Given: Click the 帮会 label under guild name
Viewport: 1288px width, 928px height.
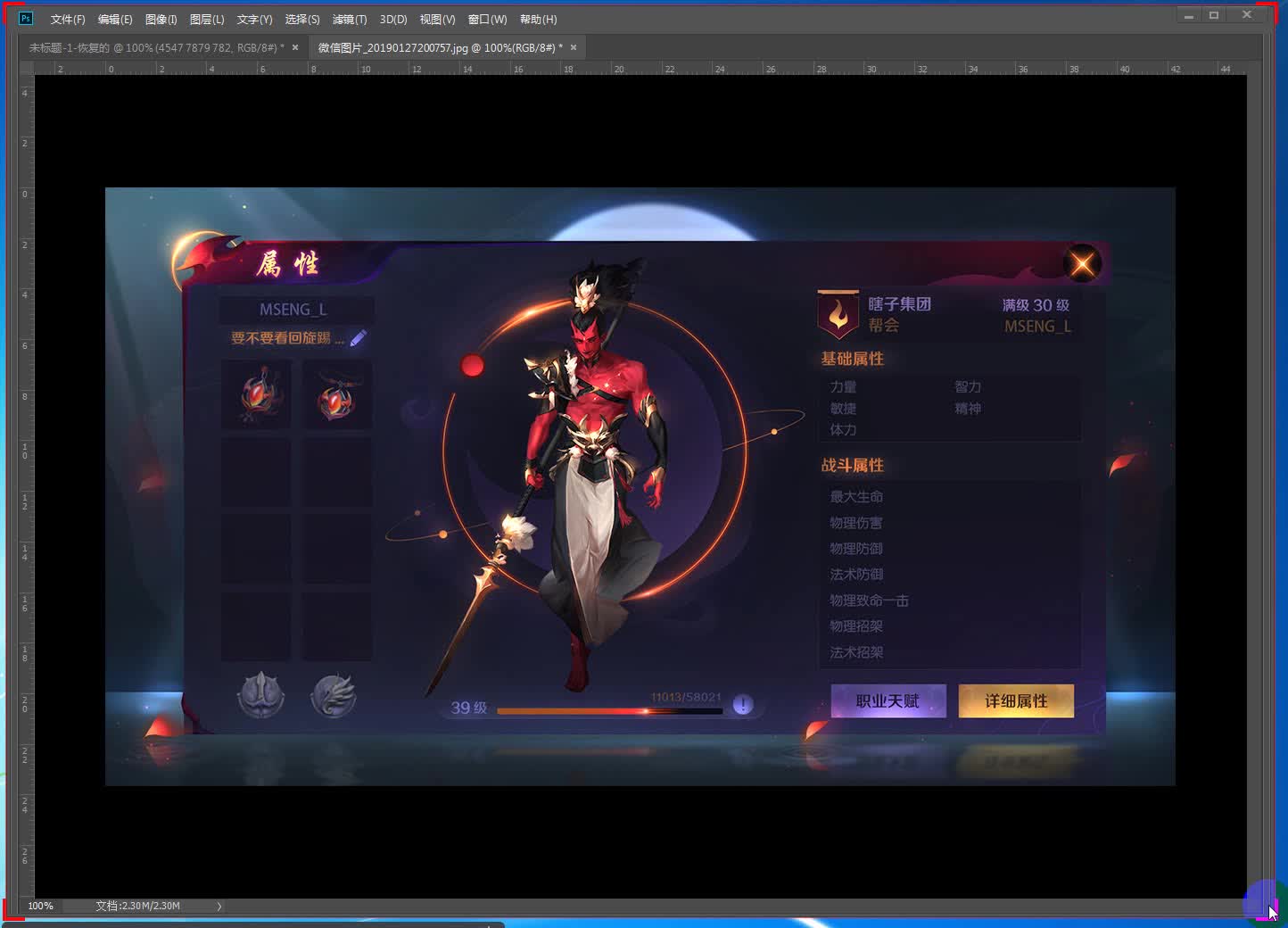Looking at the screenshot, I should (883, 326).
